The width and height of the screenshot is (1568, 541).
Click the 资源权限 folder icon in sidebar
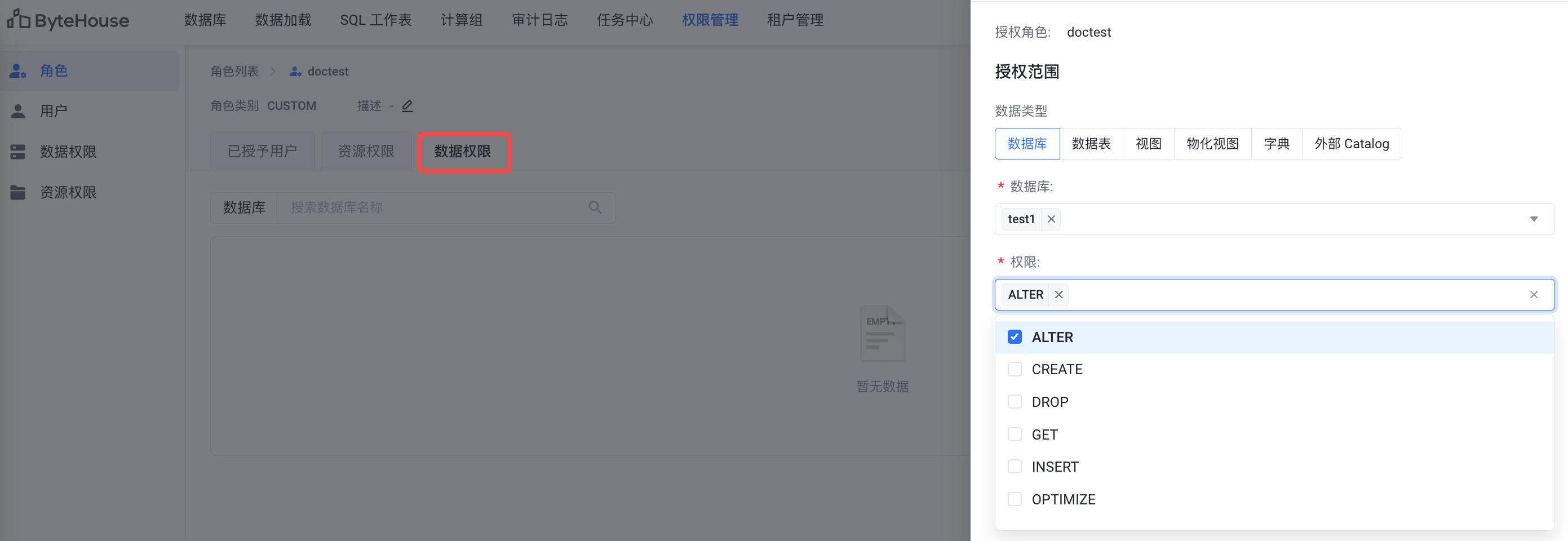(x=17, y=192)
